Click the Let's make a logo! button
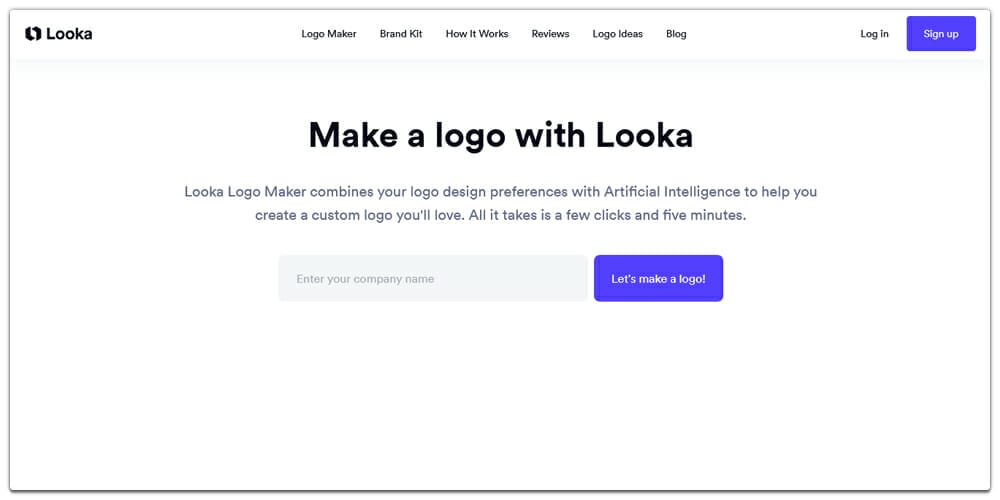The width and height of the screenshot is (1000, 500). (x=659, y=278)
